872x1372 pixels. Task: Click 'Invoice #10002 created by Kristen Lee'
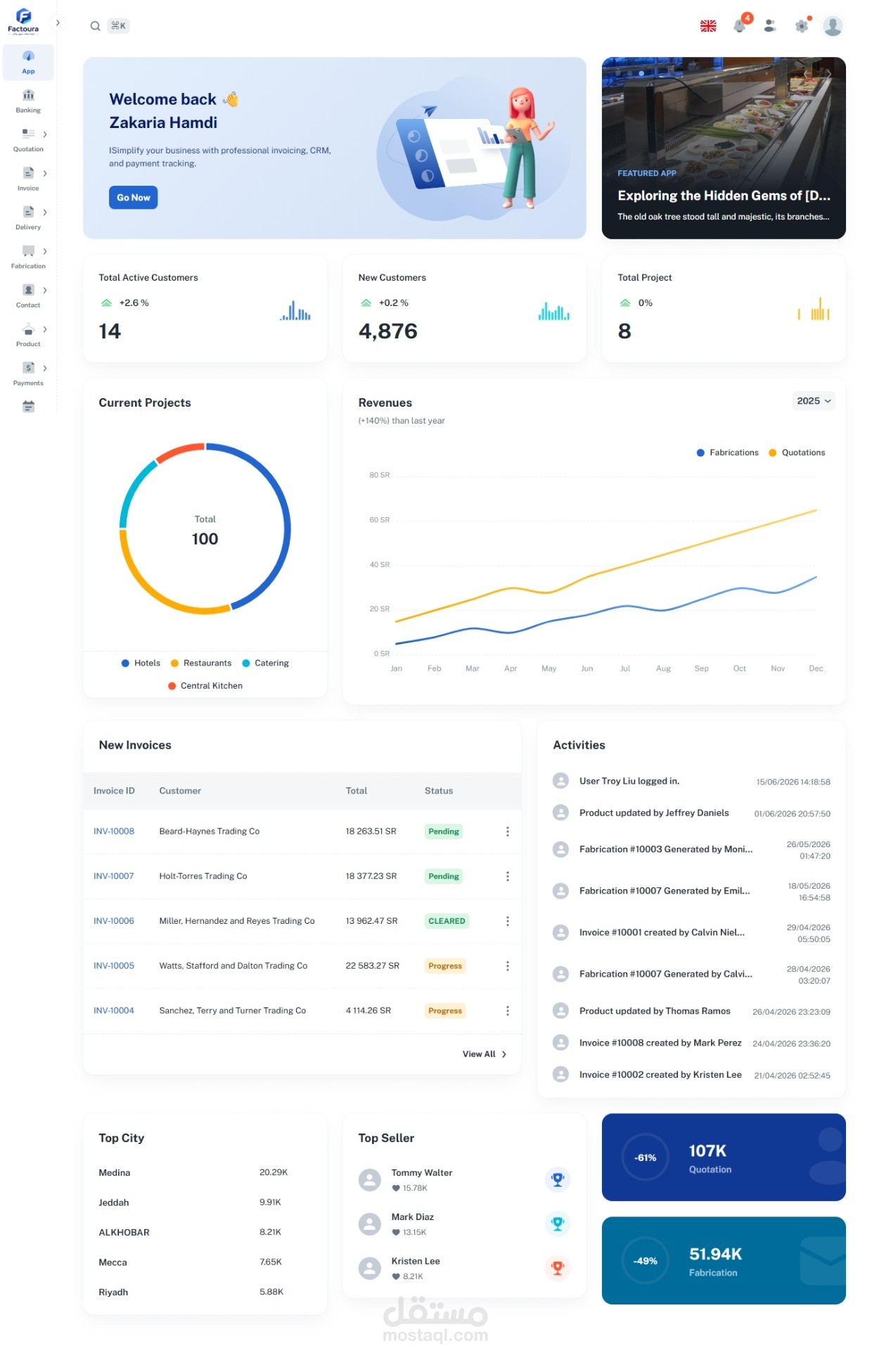(x=660, y=1074)
